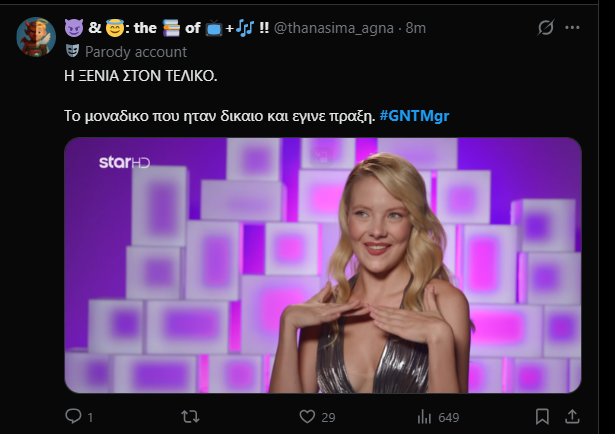The width and height of the screenshot is (615, 434).
Task: Click the tweet text 'Η ΞΕΝΙΑ ΣΤΟΝ ΤΕΛΙΚΟ.'
Action: pyautogui.click(x=142, y=75)
